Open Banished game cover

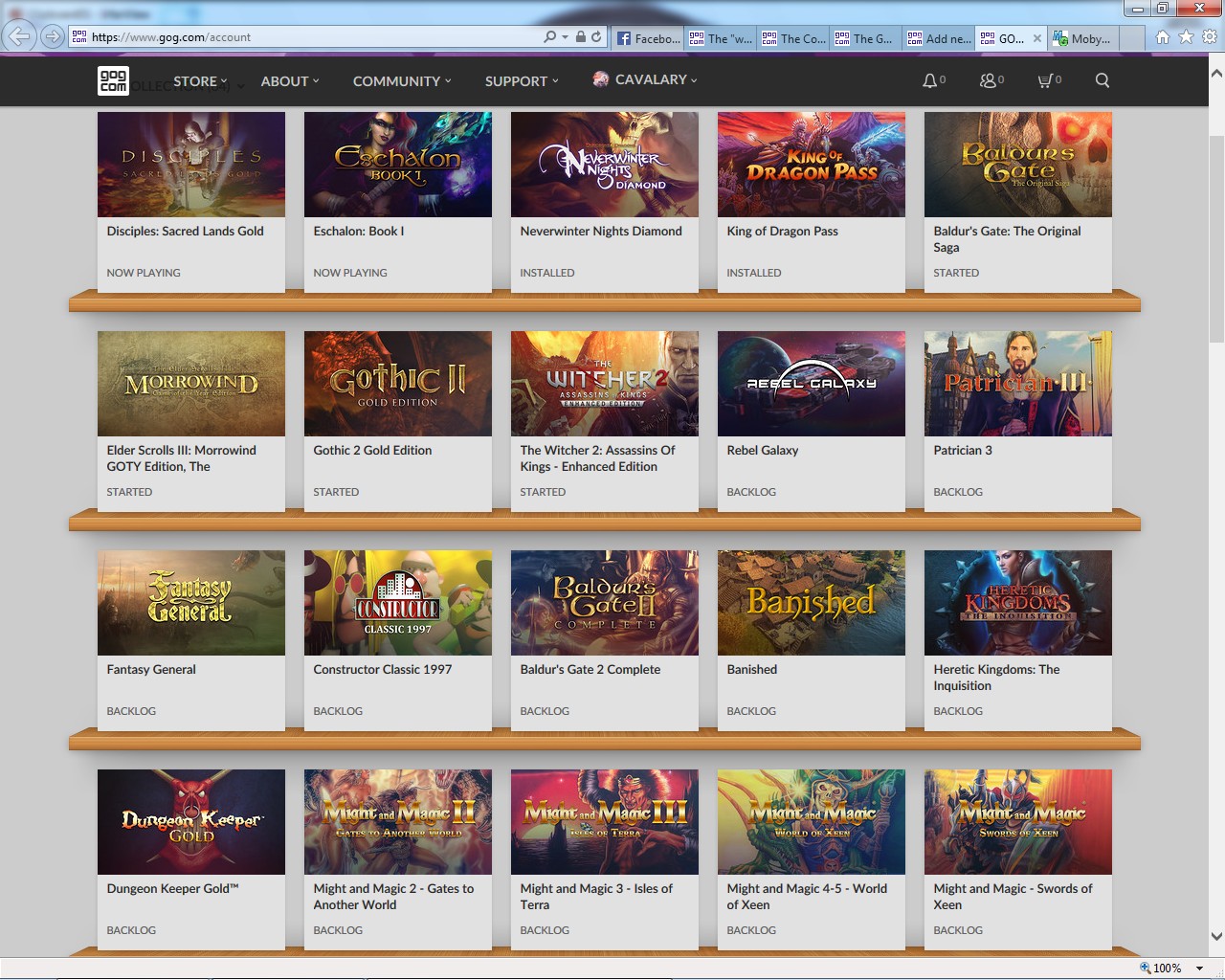[x=812, y=603]
